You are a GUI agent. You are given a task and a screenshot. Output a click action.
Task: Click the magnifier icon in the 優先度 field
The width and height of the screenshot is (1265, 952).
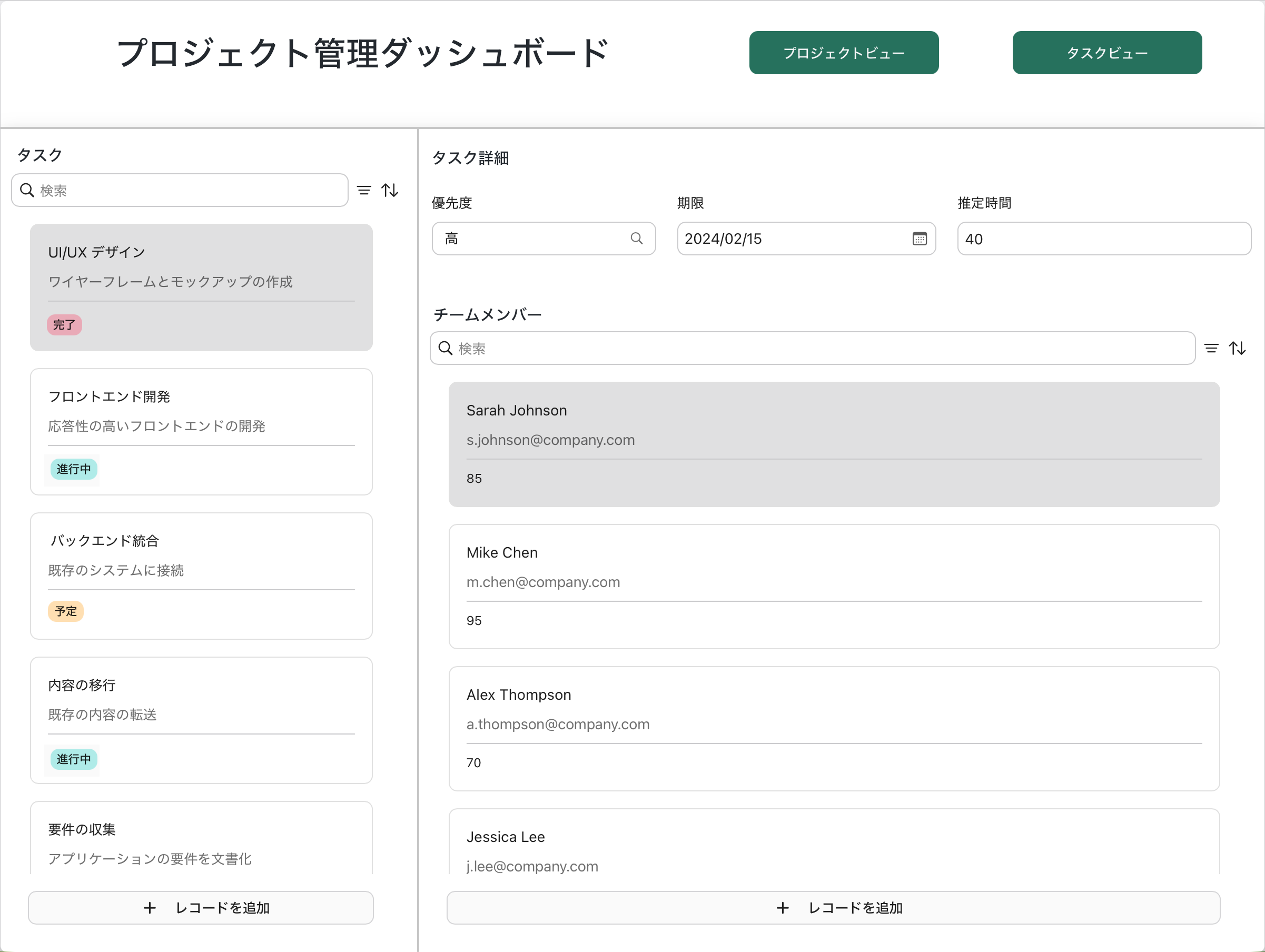point(637,239)
